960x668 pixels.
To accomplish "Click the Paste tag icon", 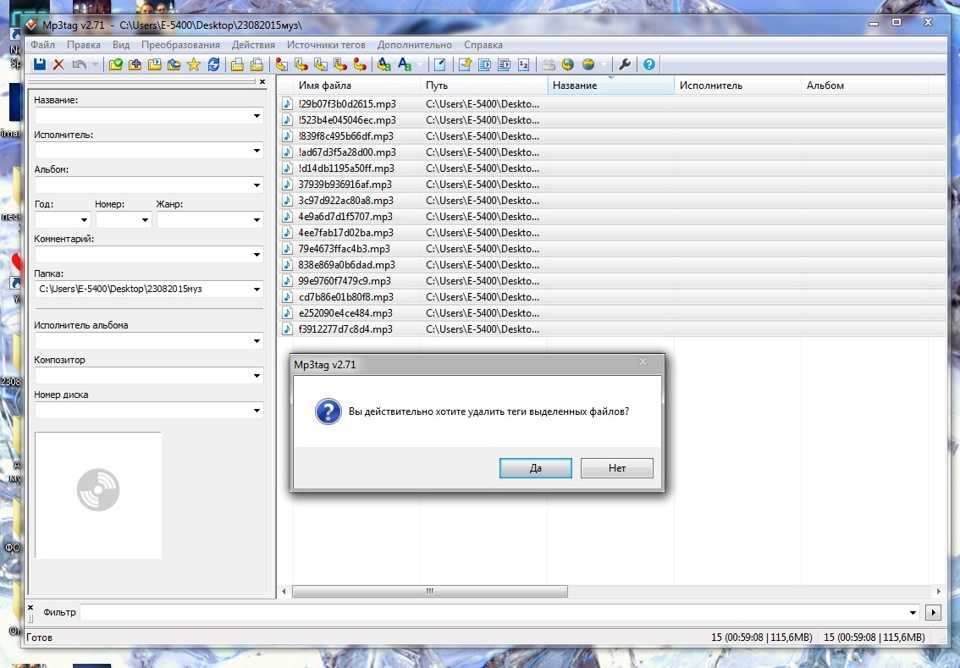I will pyautogui.click(x=257, y=64).
